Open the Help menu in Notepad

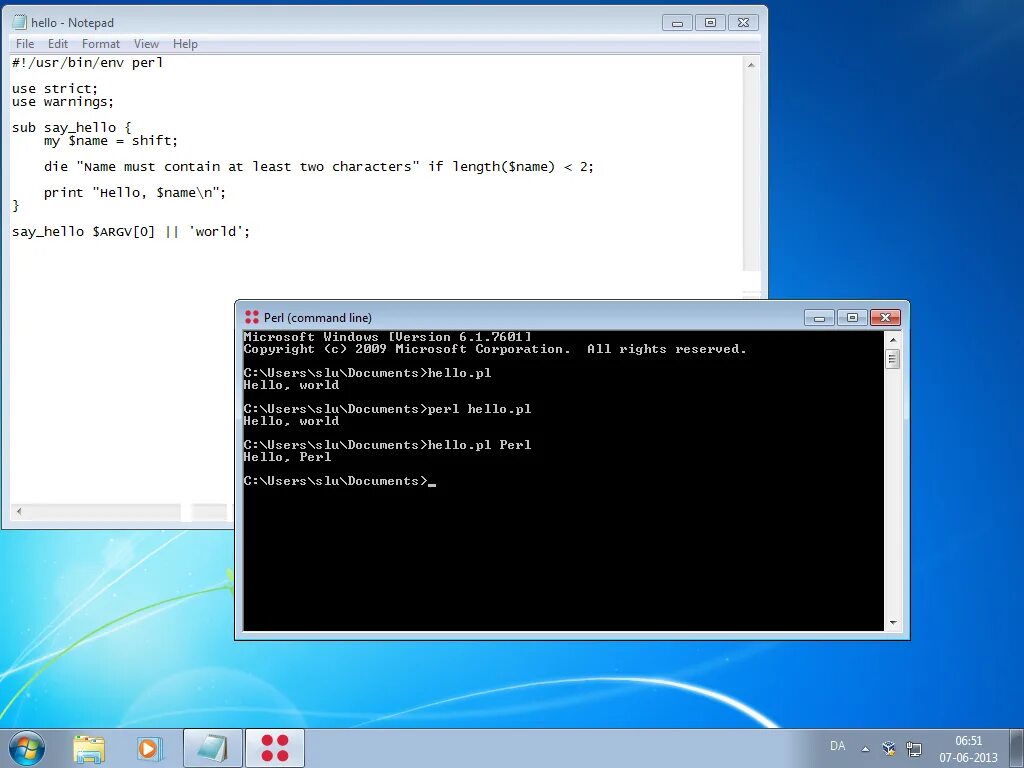(185, 44)
